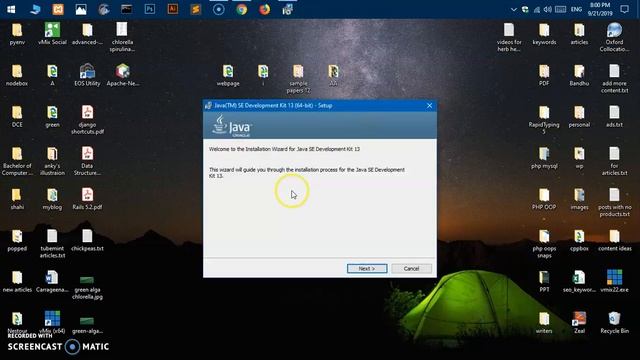Select the django shortcuts.pdf file
This screenshot has width=640, height=360.
click(87, 120)
